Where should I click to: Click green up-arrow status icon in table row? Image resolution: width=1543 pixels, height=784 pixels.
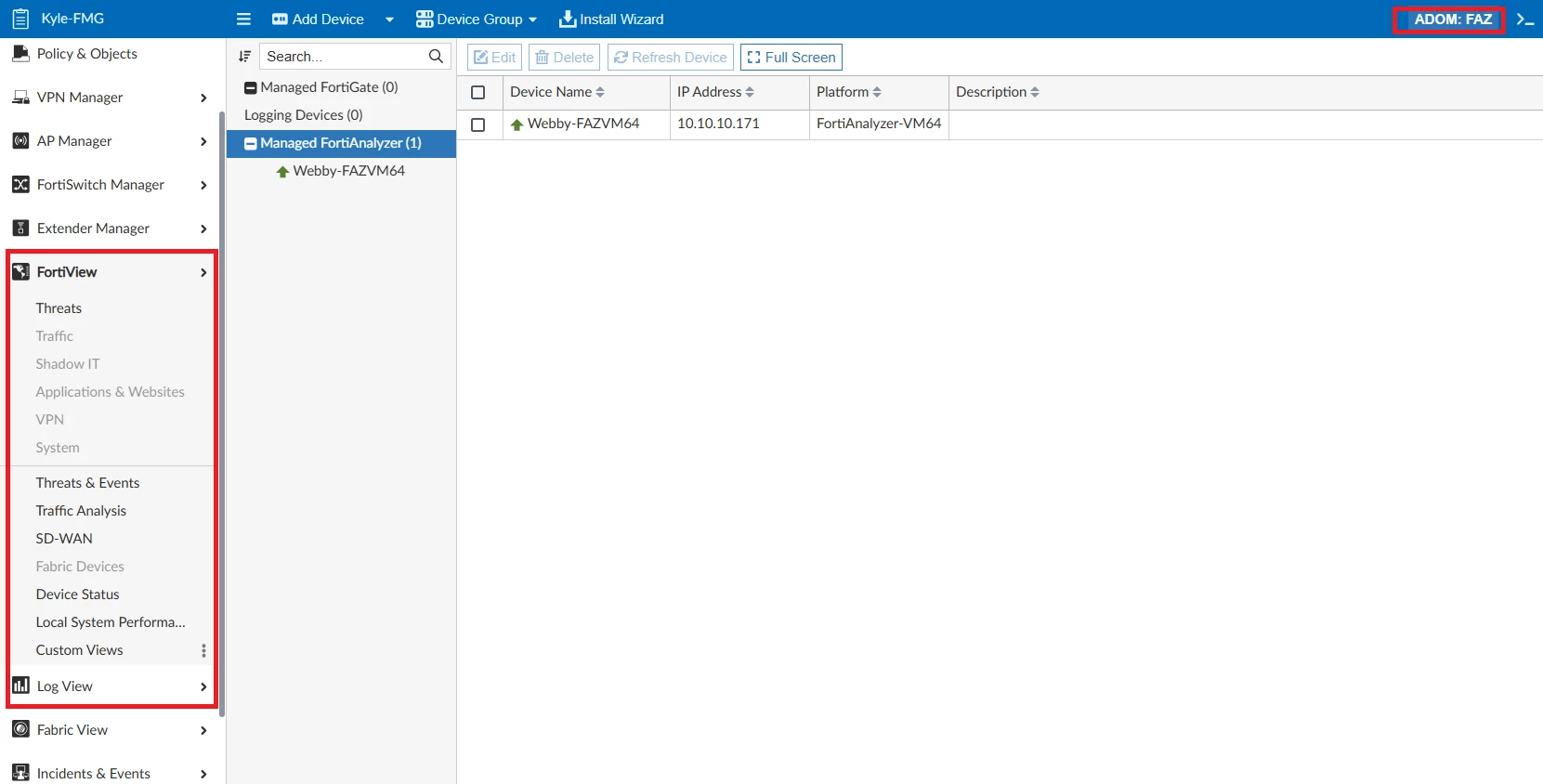point(517,124)
